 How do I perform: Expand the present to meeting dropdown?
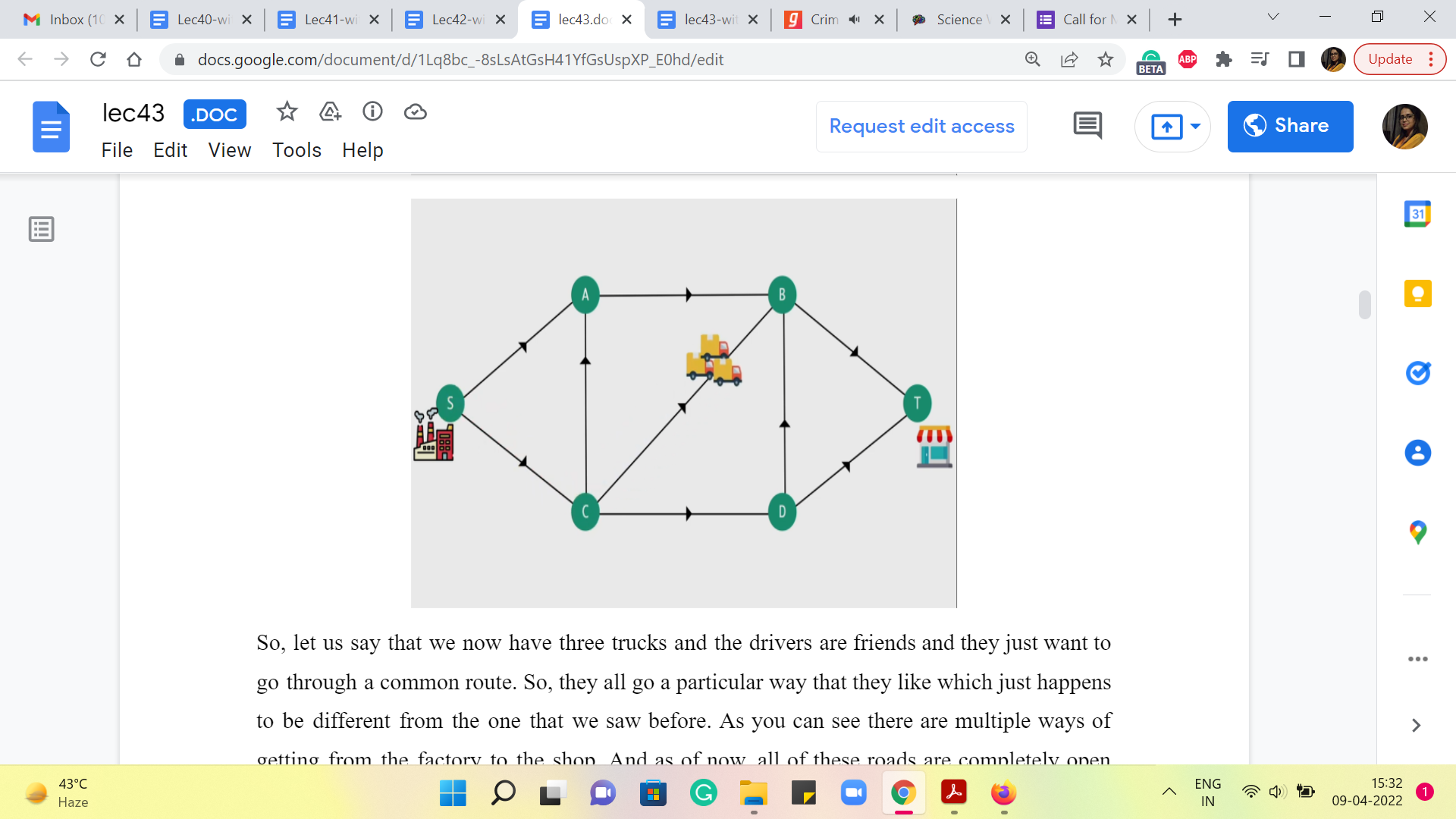tap(1195, 126)
